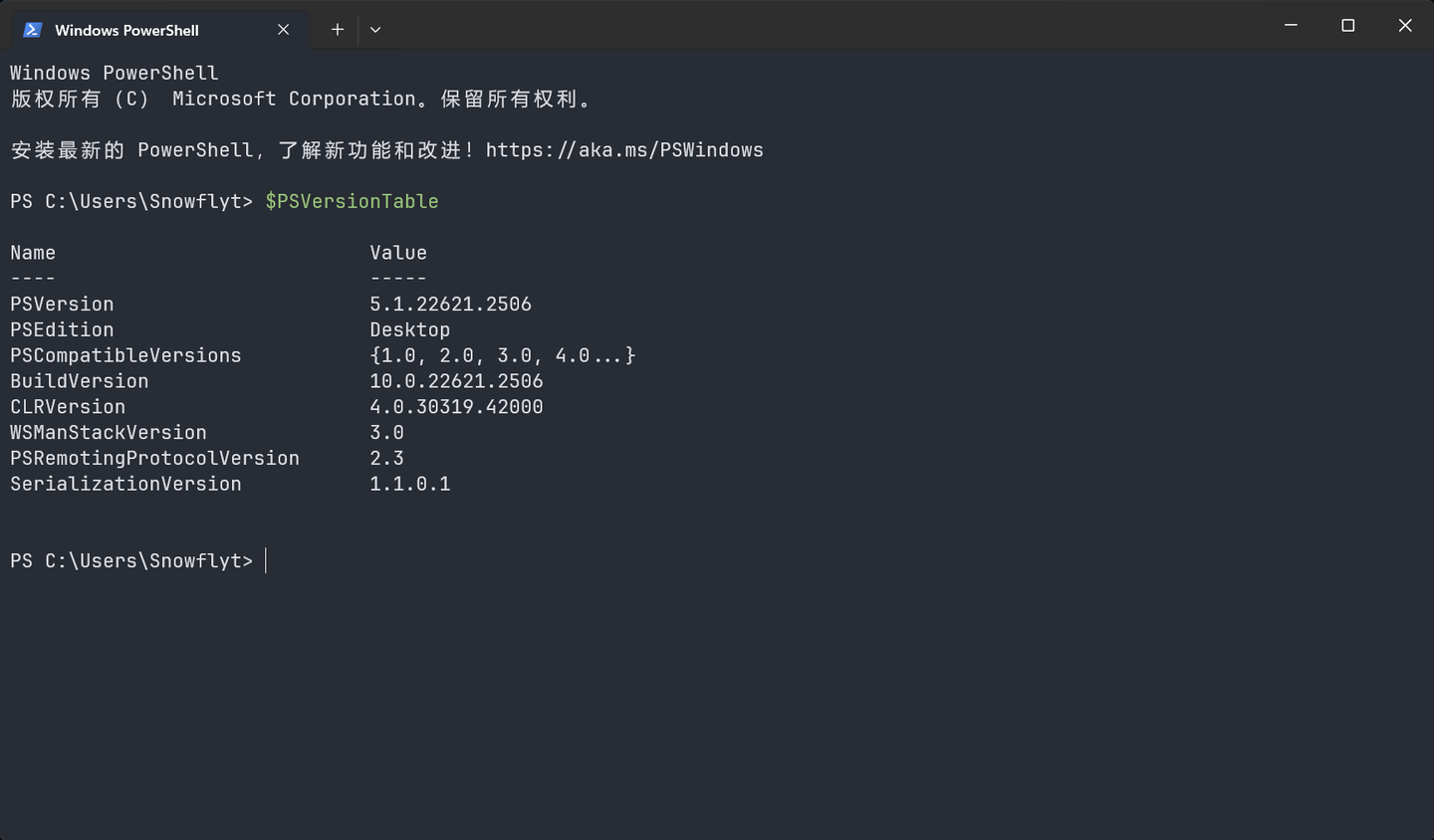Click the PSRemotingProtocolVersion label

(154, 458)
